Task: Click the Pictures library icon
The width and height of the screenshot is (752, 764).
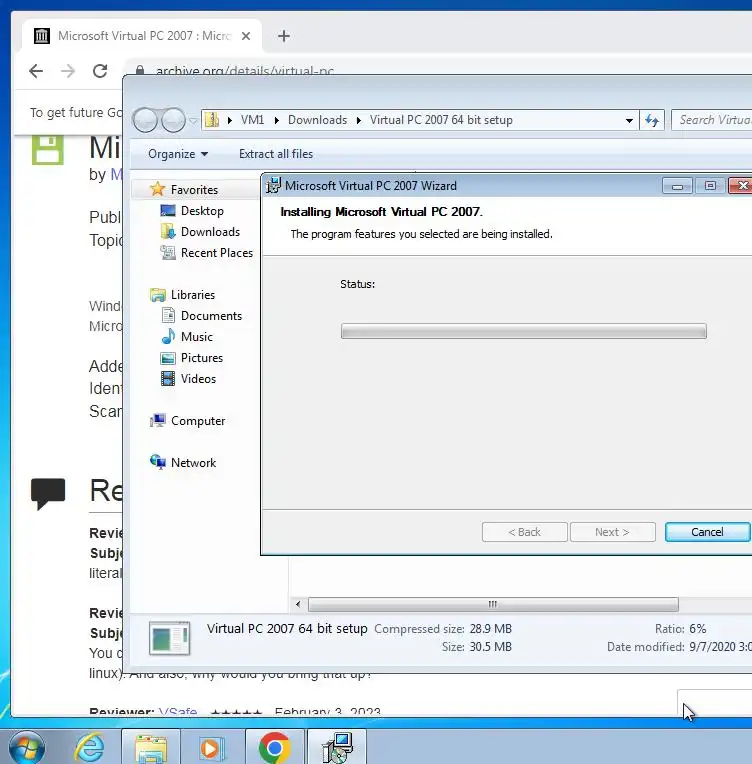Action: pyautogui.click(x=168, y=358)
